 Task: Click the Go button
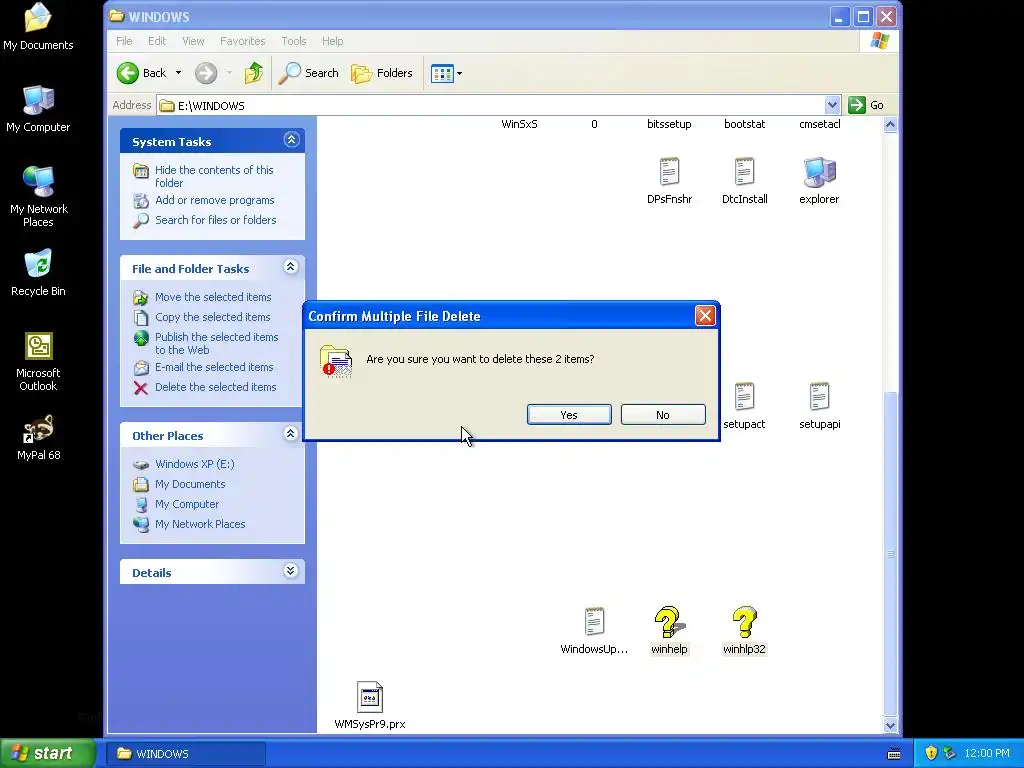pos(866,105)
